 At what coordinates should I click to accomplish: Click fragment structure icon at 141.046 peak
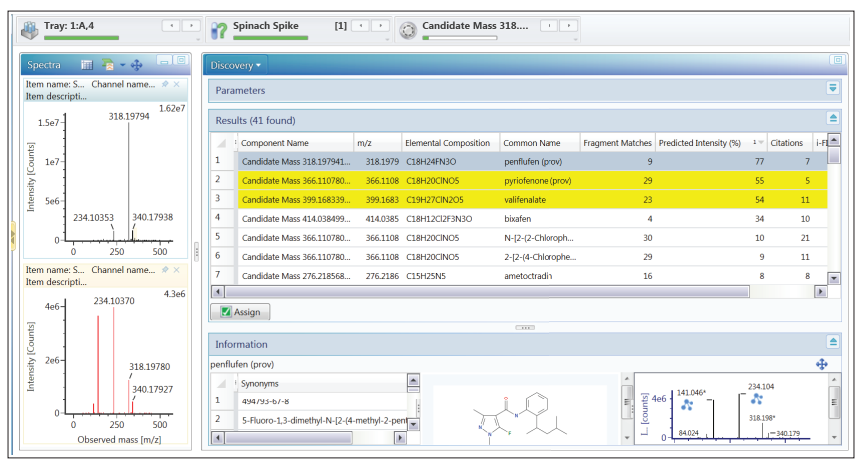(687, 405)
